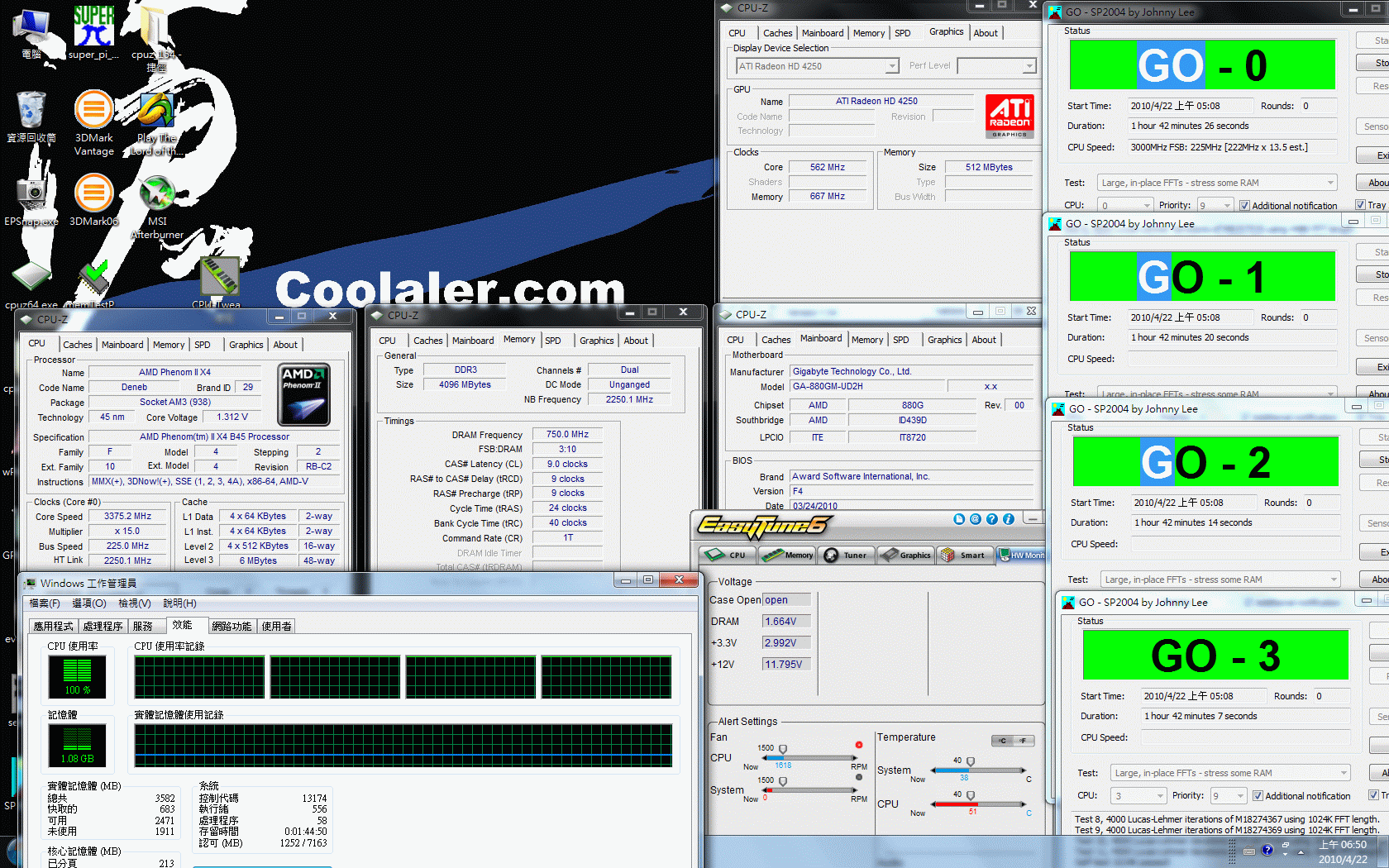The image size is (1389, 868).
Task: Switch EasyTune6 temperature unit to Fahrenheit
Action: click(x=1024, y=741)
